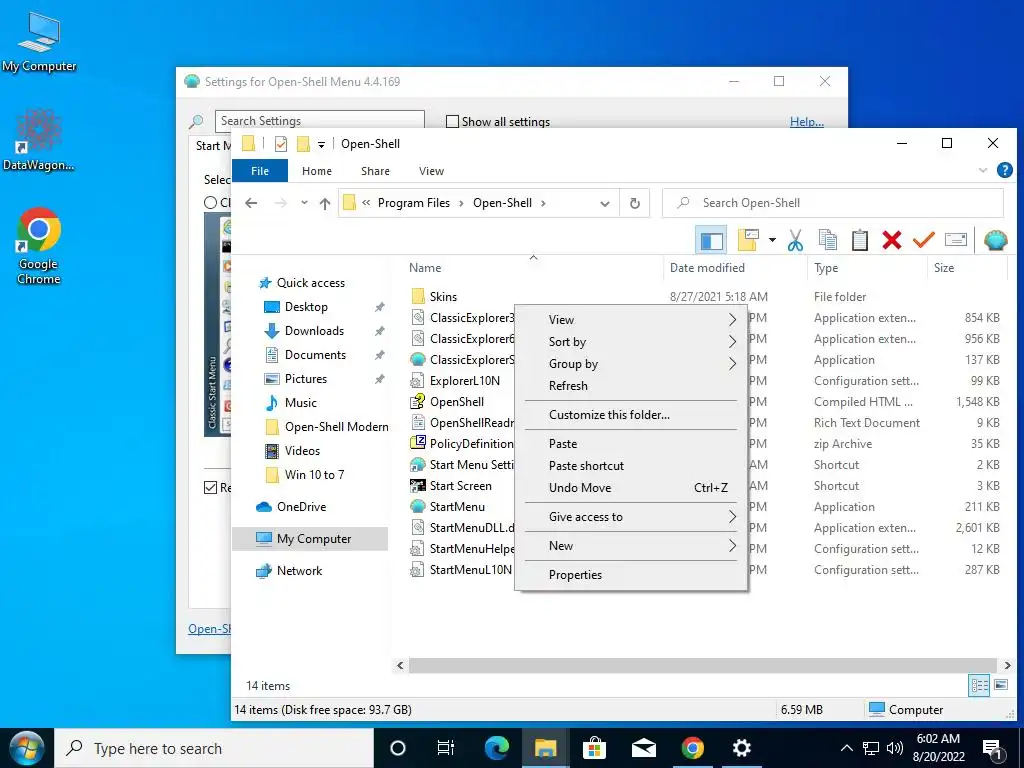Sort by Date modified column header
Screen dimensions: 1024x768
(735, 268)
